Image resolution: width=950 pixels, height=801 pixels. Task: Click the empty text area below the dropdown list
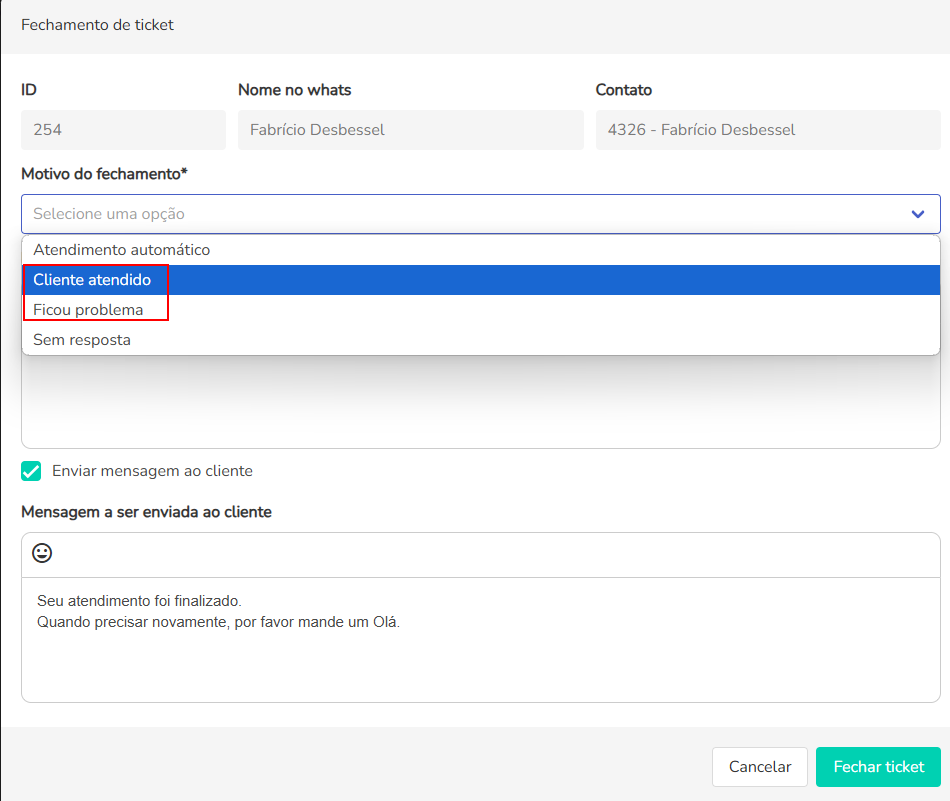tap(480, 402)
